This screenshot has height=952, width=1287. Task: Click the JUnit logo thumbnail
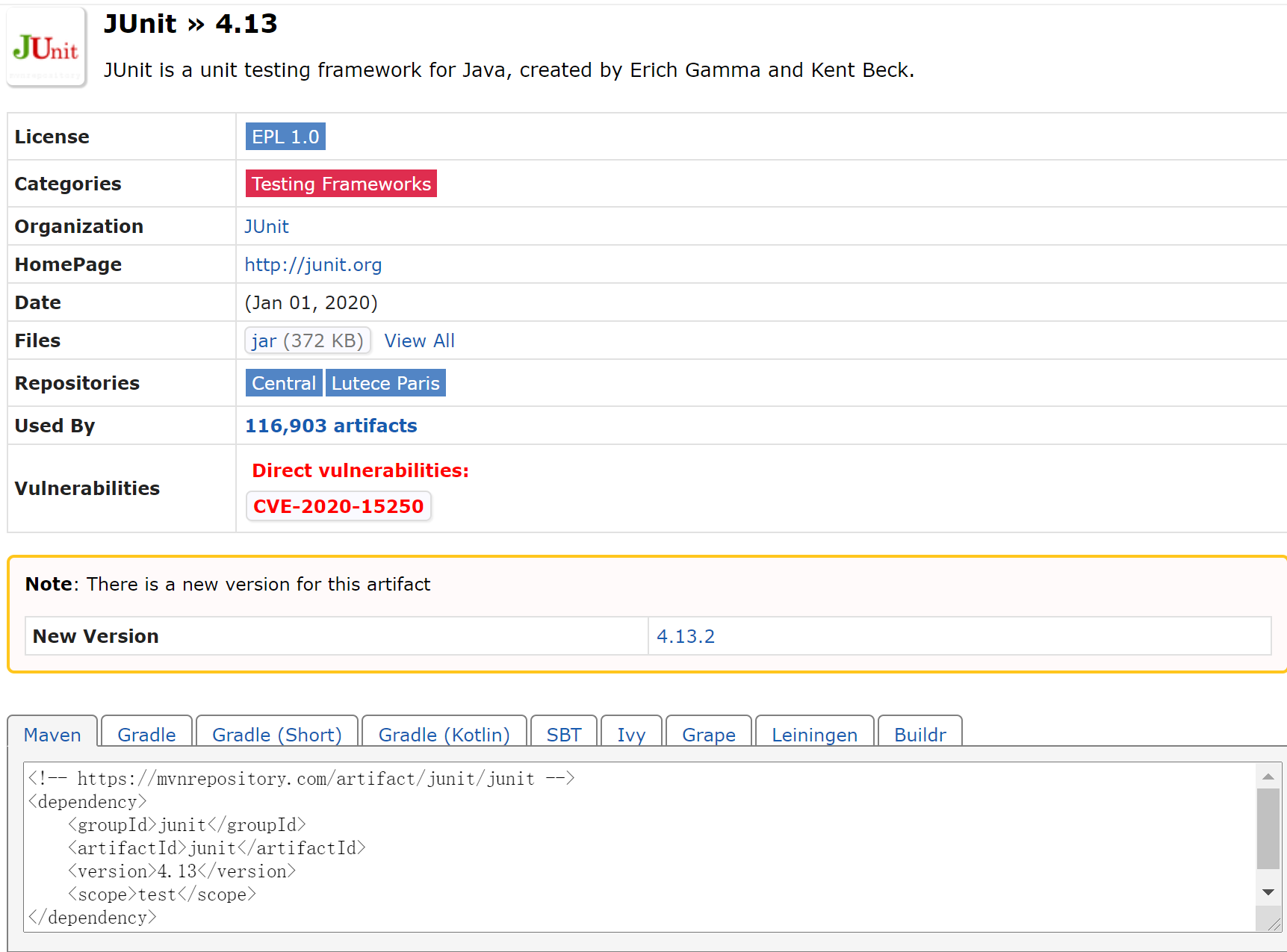click(x=46, y=48)
